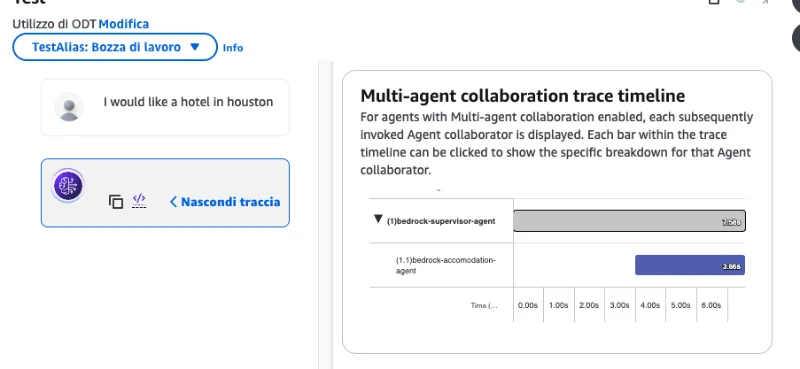Image resolution: width=800 pixels, height=369 pixels.
Task: Click the Multi-agent collaboration trace timeline heading
Action: (523, 95)
